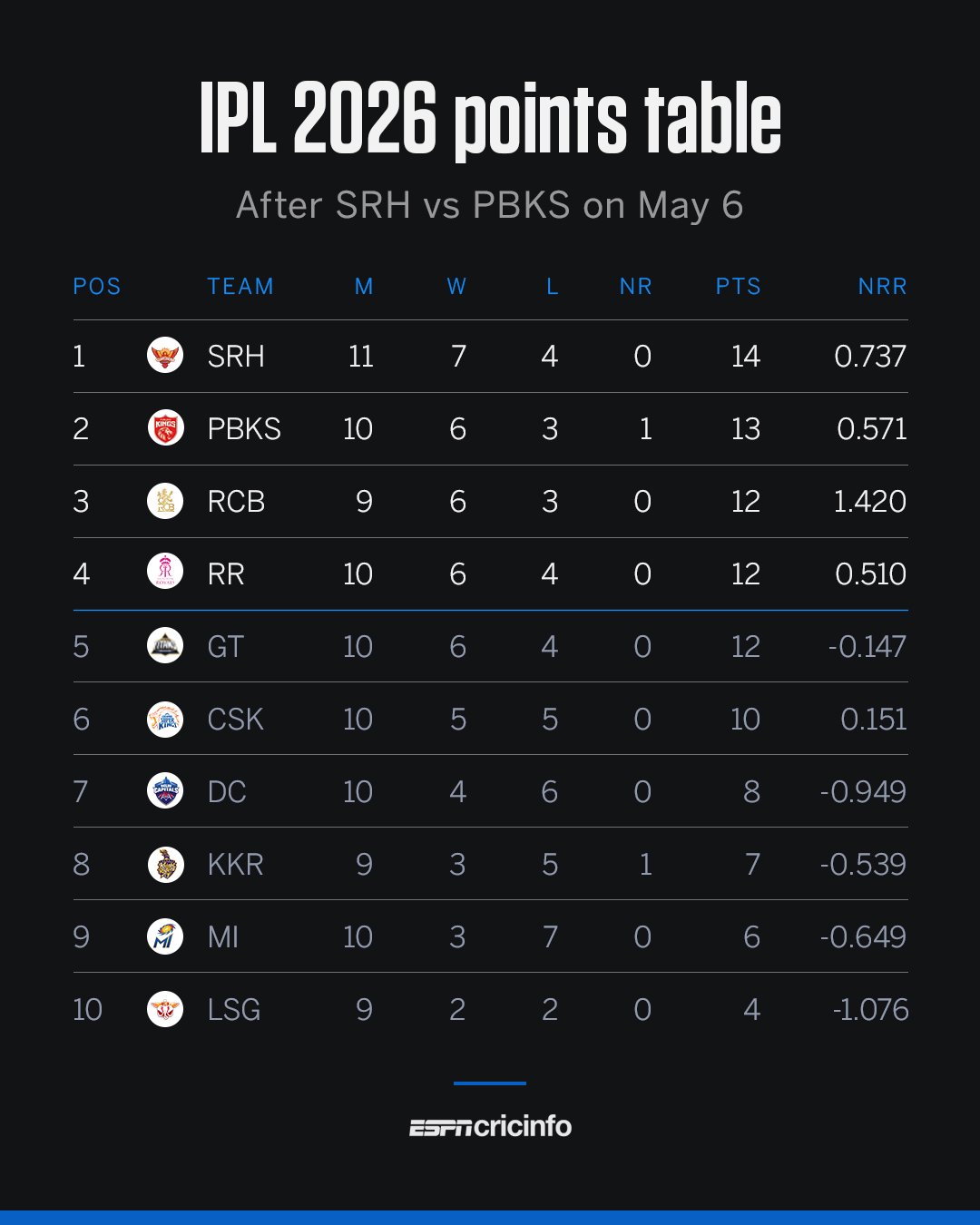Select the RCB team logo
Viewport: 980px width, 1225px height.
(x=165, y=501)
